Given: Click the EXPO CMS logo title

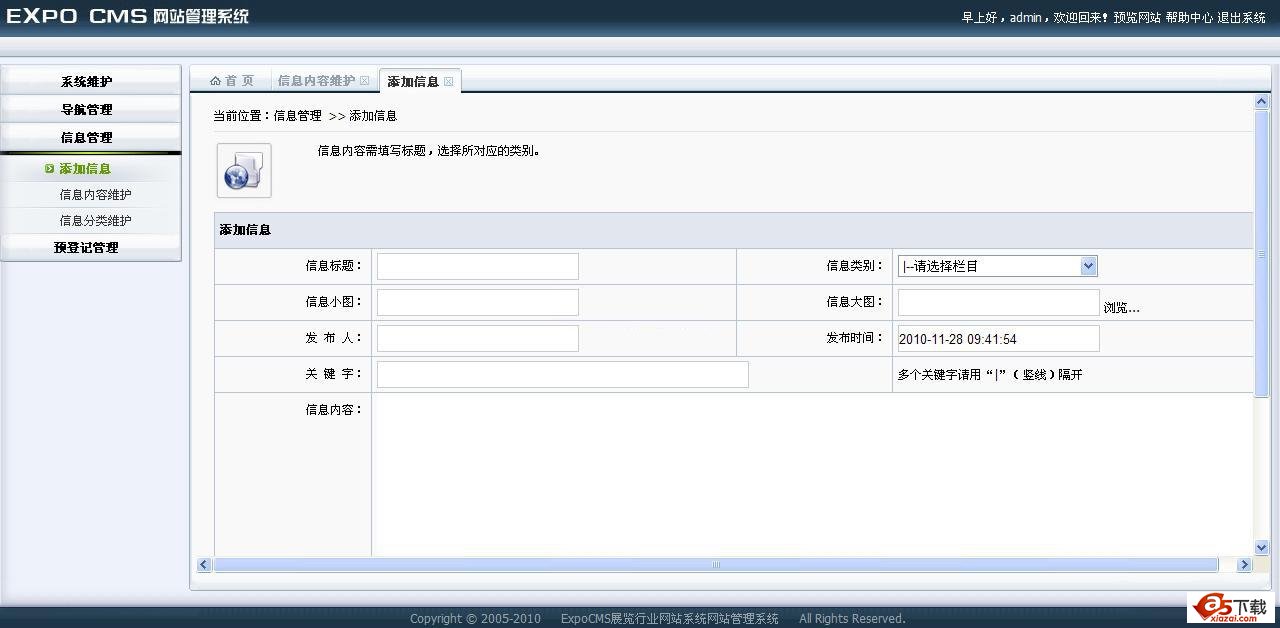Looking at the screenshot, I should pos(128,17).
